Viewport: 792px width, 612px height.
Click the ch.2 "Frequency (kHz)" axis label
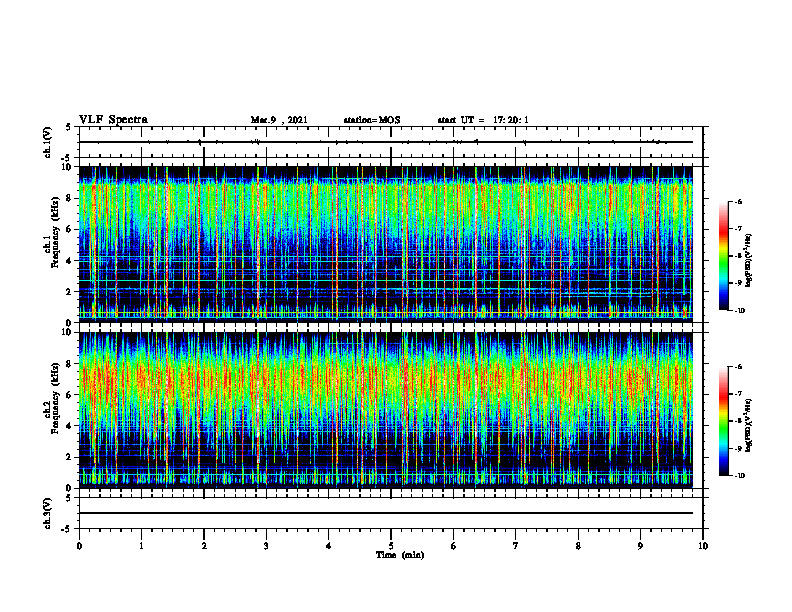pyautogui.click(x=54, y=398)
